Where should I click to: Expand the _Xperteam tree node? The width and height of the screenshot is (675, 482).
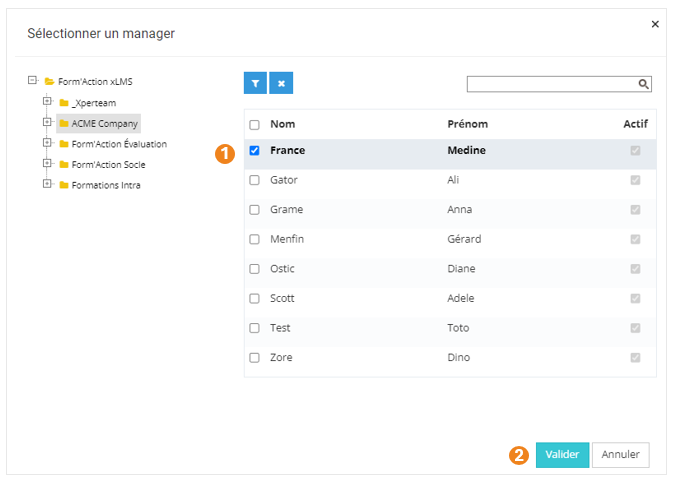[x=47, y=102]
